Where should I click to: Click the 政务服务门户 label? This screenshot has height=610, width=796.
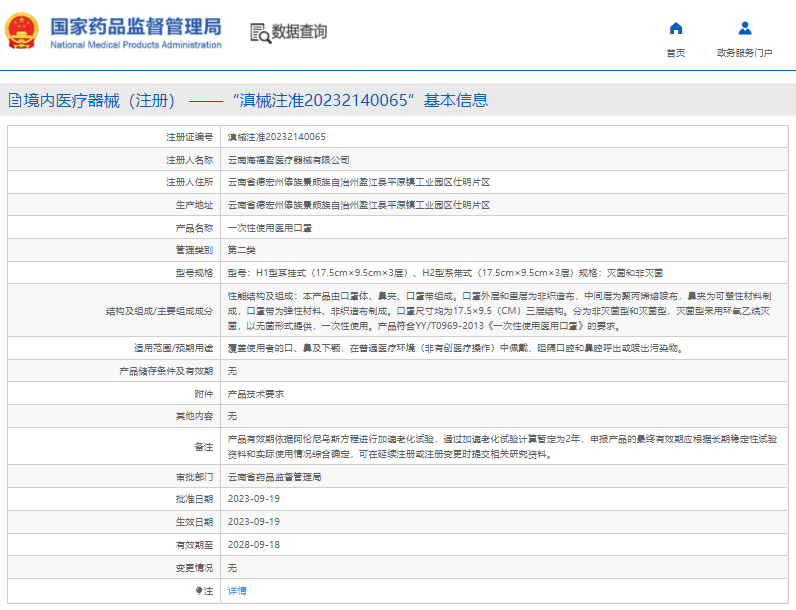[x=745, y=53]
